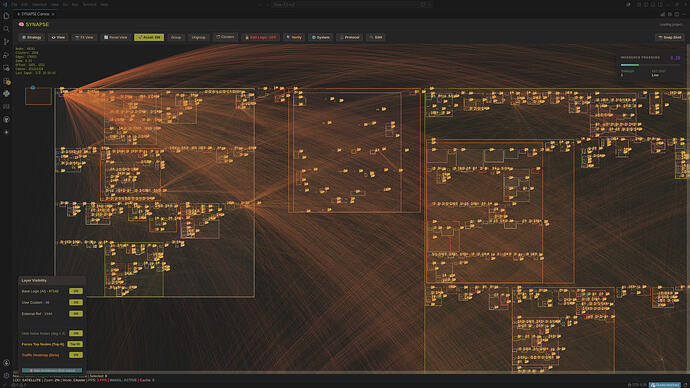Open the Manage gear icon at sidebar bottom
Screen dimensions: 690x388
6,376
